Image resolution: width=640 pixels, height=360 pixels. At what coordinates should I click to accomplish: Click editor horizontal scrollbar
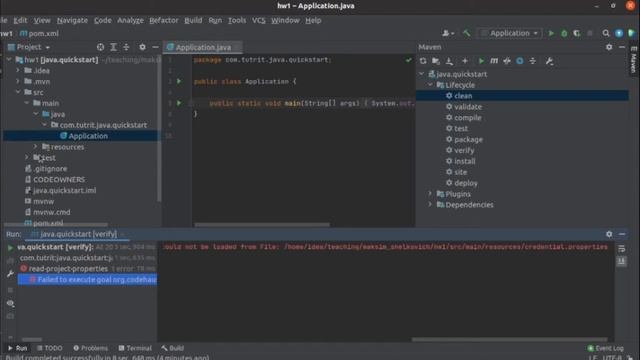pos(262,224)
